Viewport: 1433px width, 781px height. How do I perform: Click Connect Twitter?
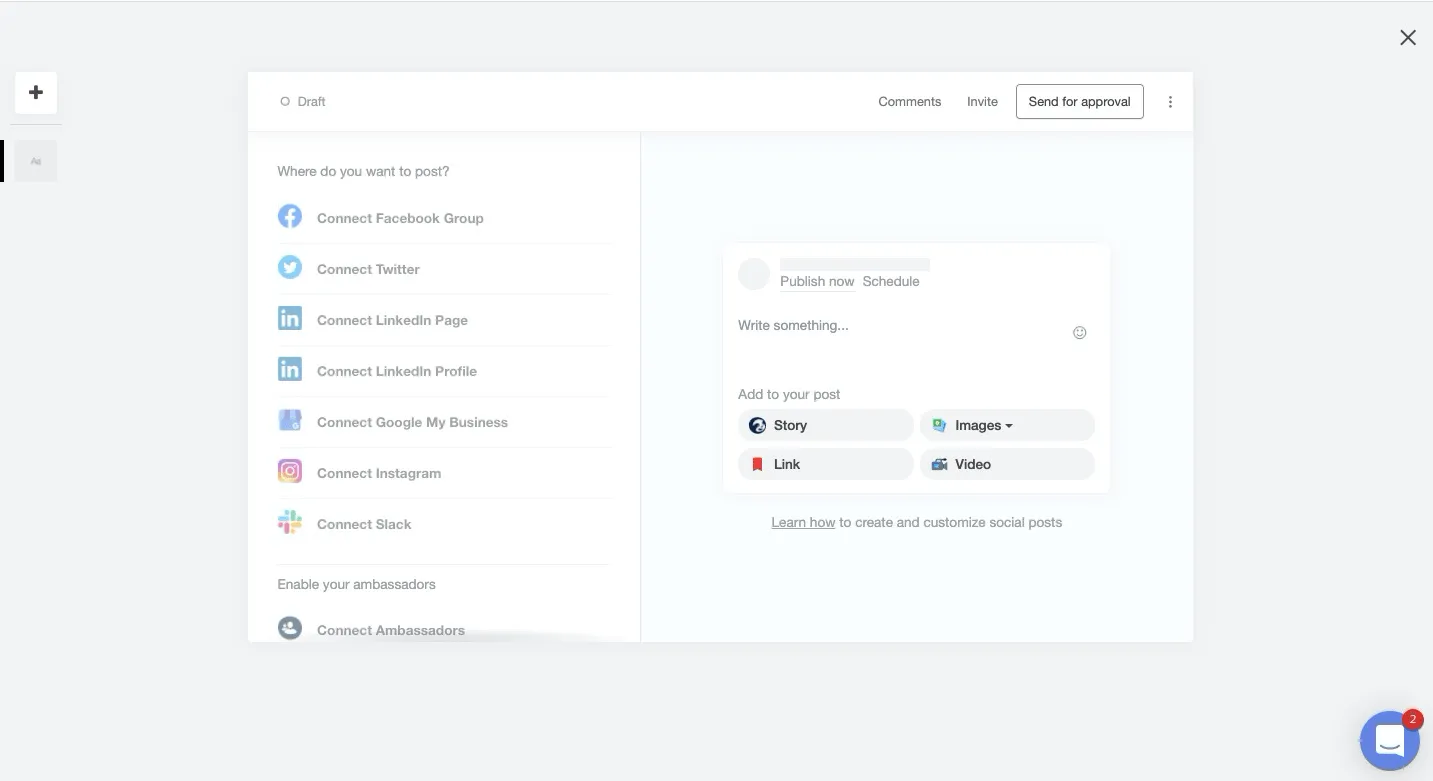click(x=368, y=269)
